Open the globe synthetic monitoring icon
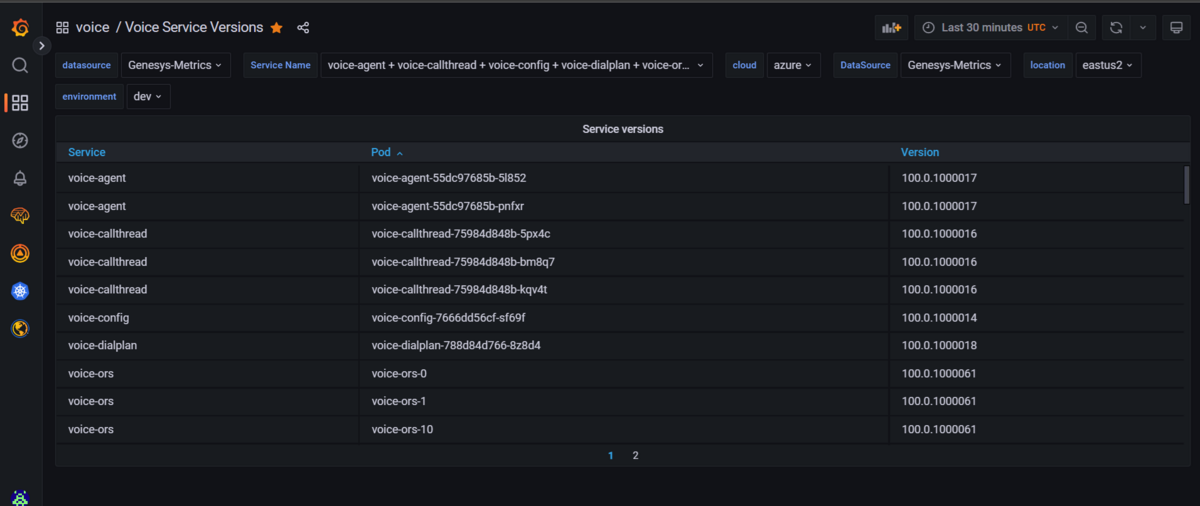Image resolution: width=1200 pixels, height=506 pixels. point(20,328)
